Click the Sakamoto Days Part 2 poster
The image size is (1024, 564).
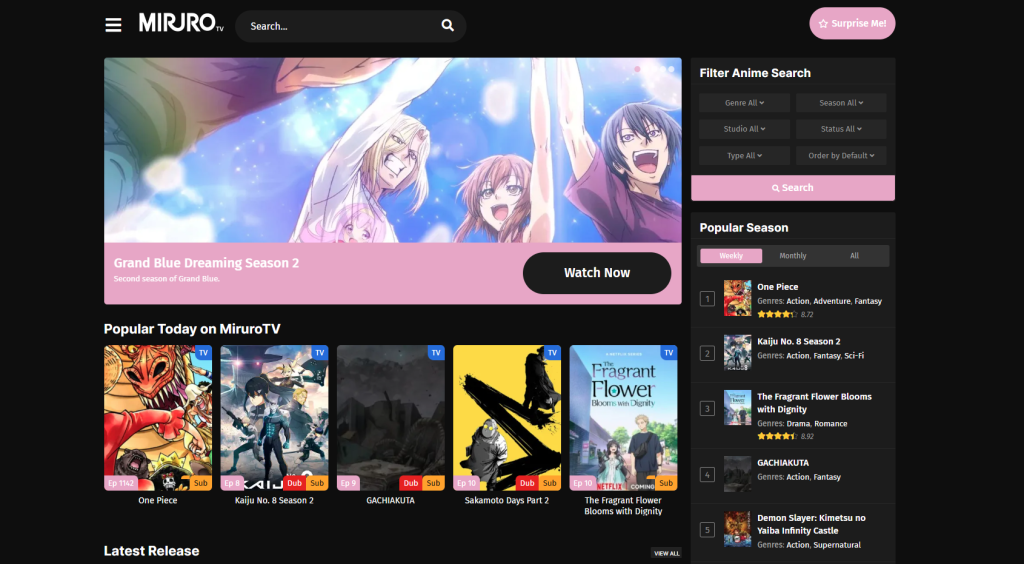click(507, 418)
